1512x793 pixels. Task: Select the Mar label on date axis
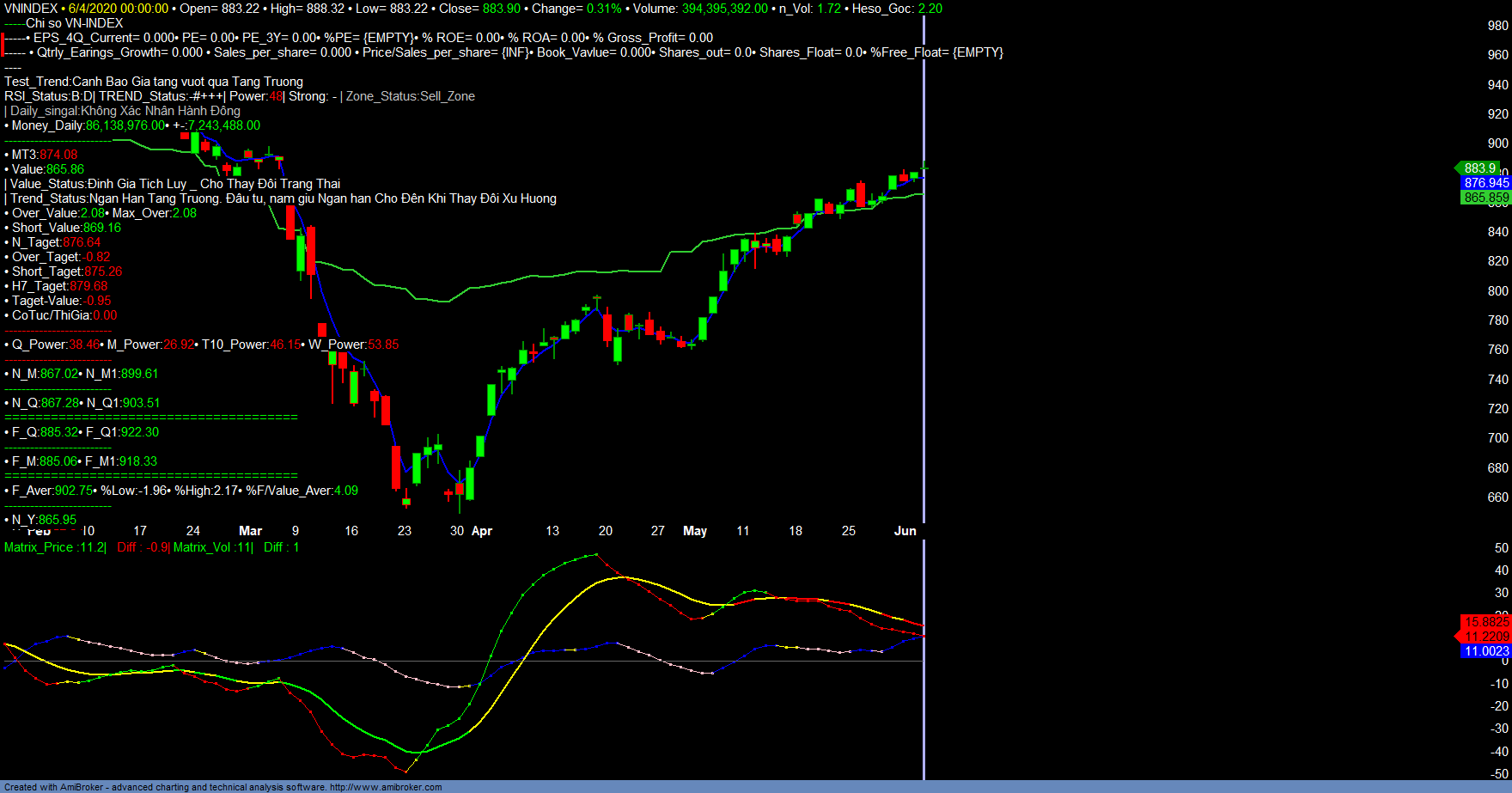coord(250,531)
